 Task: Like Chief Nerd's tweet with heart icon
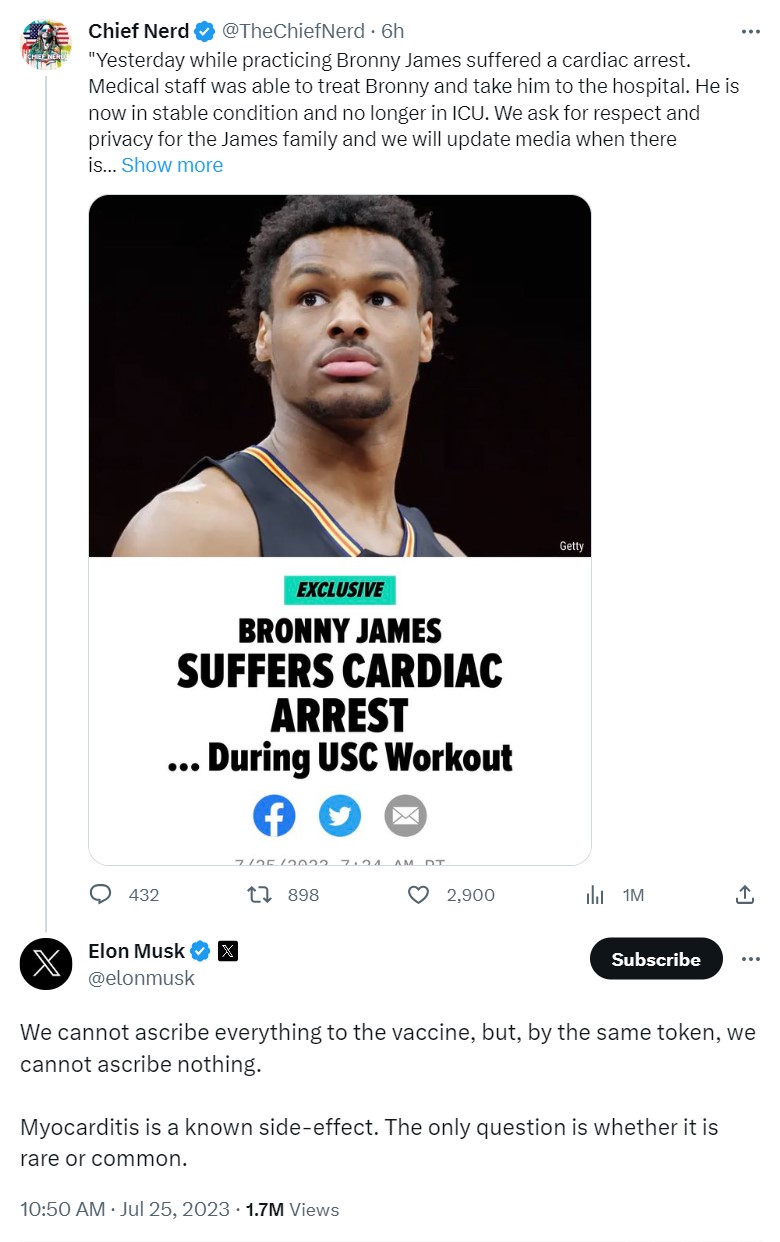[419, 894]
